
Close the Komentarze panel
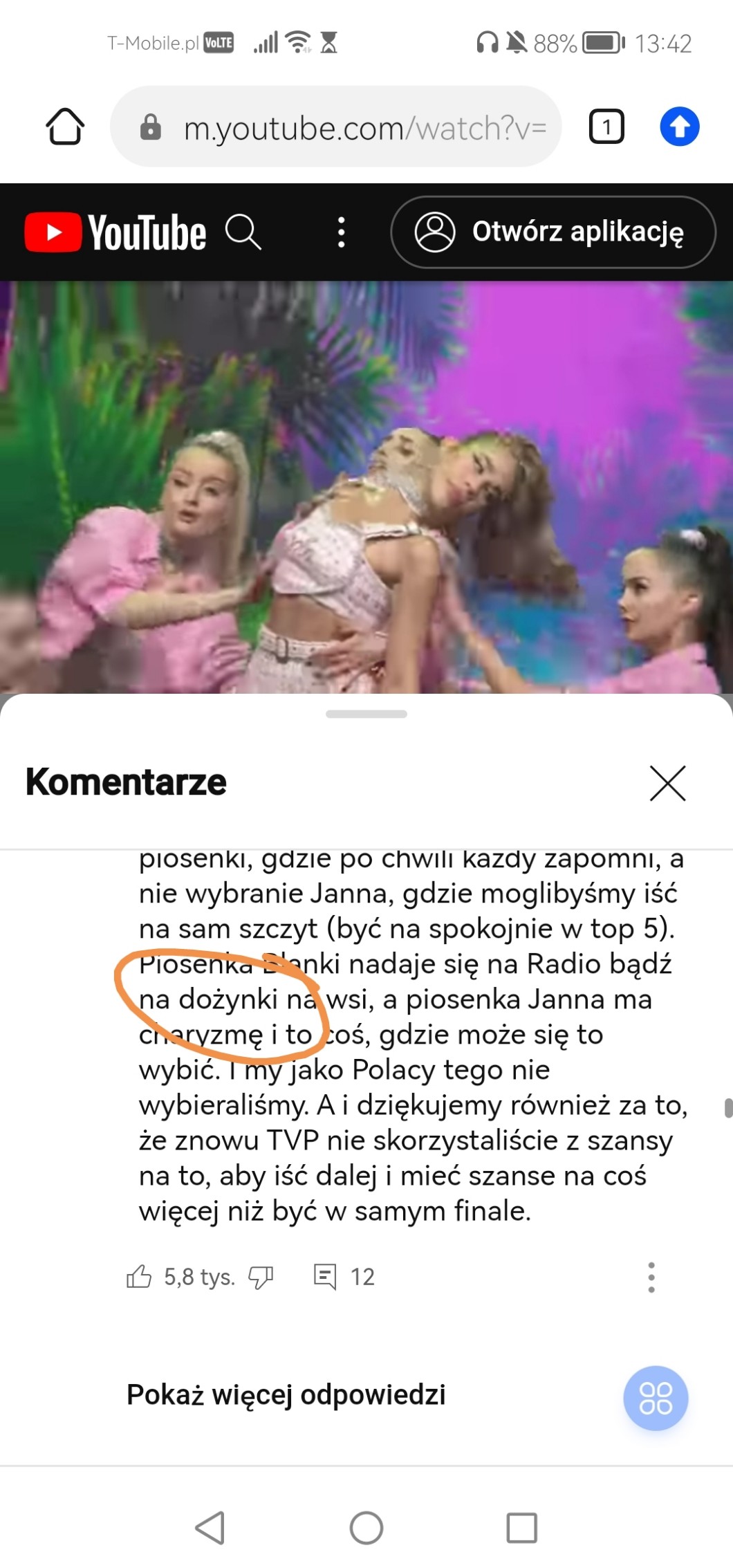coord(668,783)
